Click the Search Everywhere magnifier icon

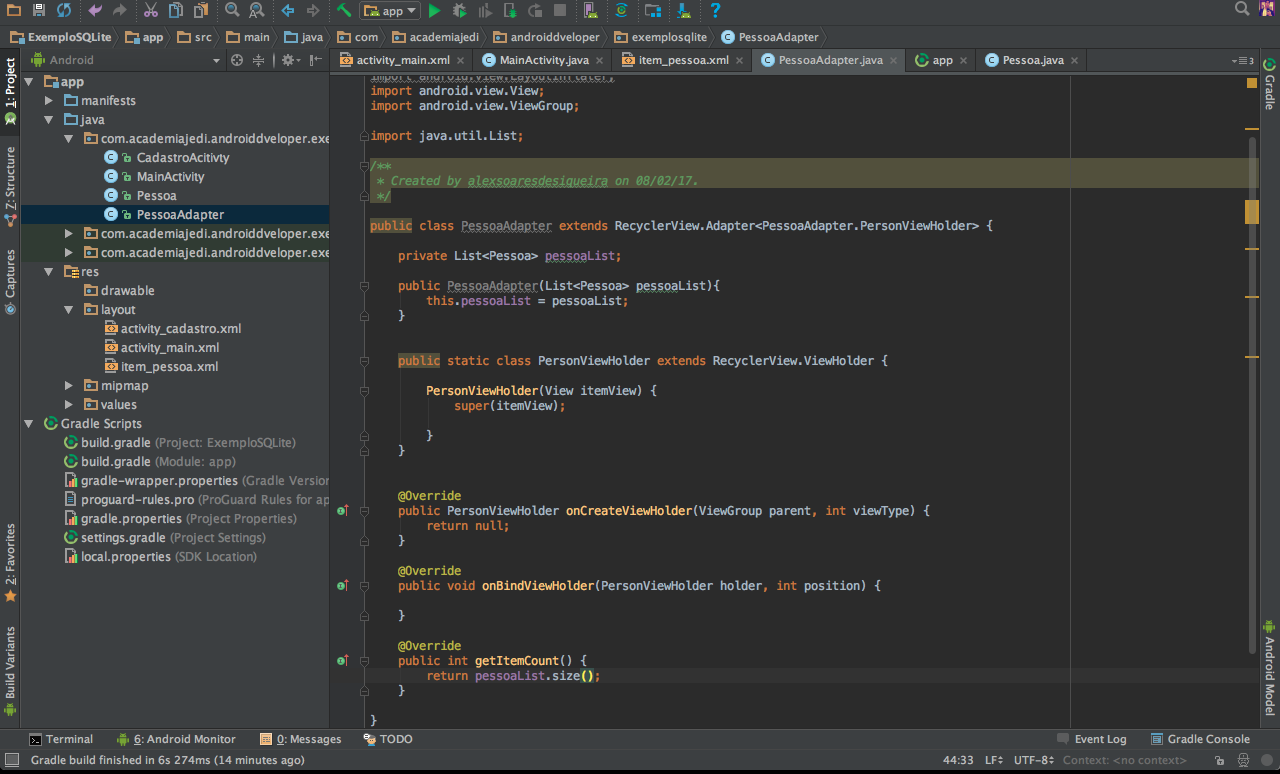click(x=1242, y=9)
